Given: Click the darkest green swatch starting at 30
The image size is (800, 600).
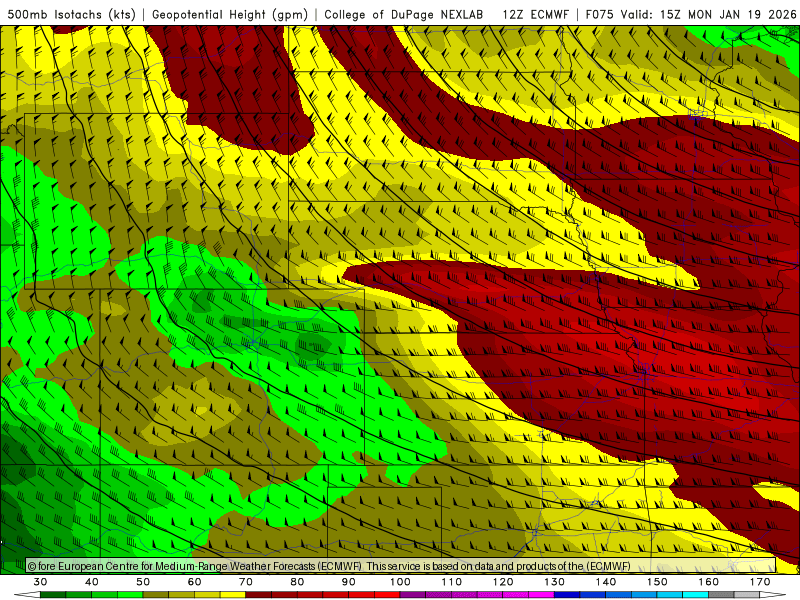Looking at the screenshot, I should 53,596.
